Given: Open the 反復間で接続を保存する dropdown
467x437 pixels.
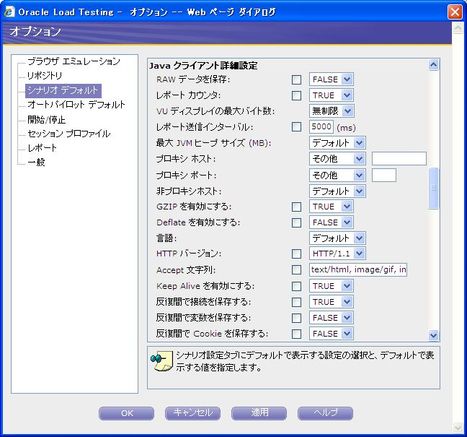Looking at the screenshot, I should [331, 302].
